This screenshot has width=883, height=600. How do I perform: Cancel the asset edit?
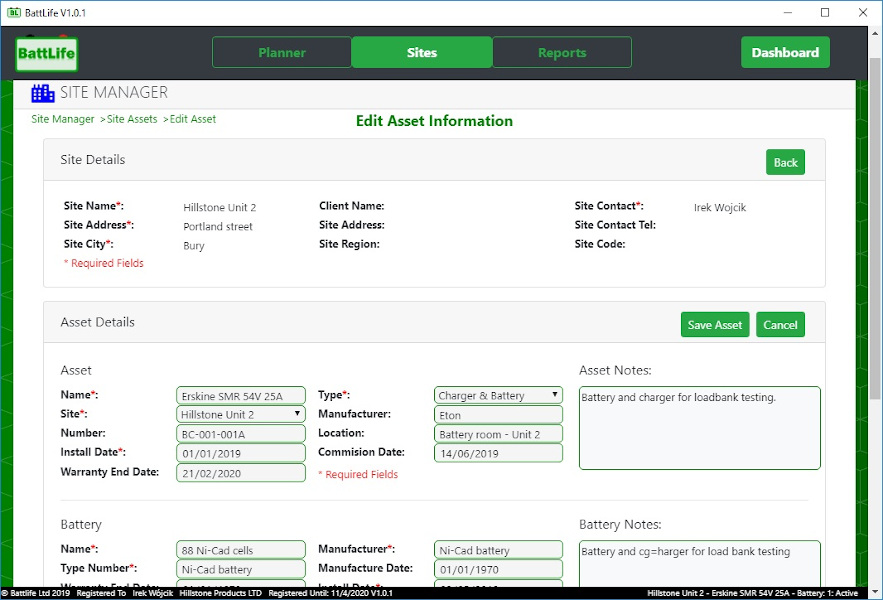[x=780, y=325]
